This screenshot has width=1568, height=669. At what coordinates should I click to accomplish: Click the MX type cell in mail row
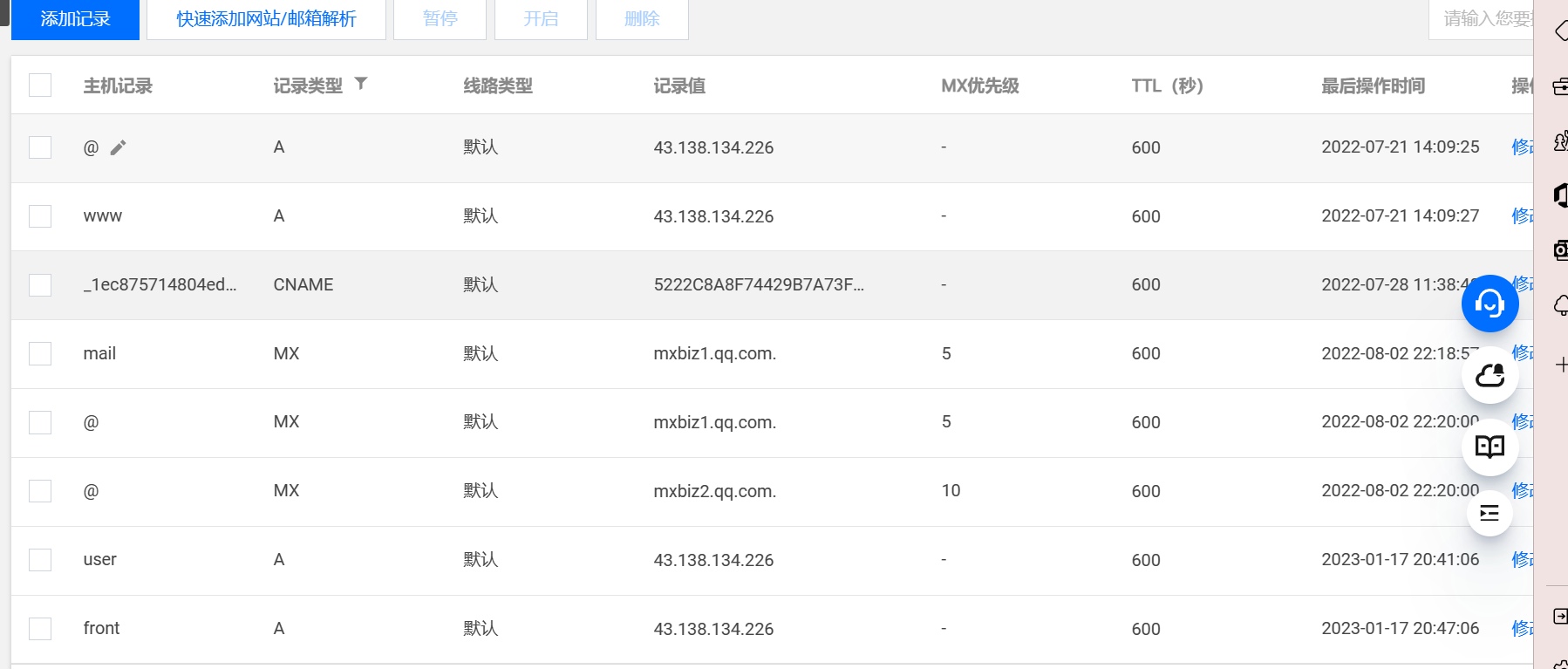tap(286, 353)
